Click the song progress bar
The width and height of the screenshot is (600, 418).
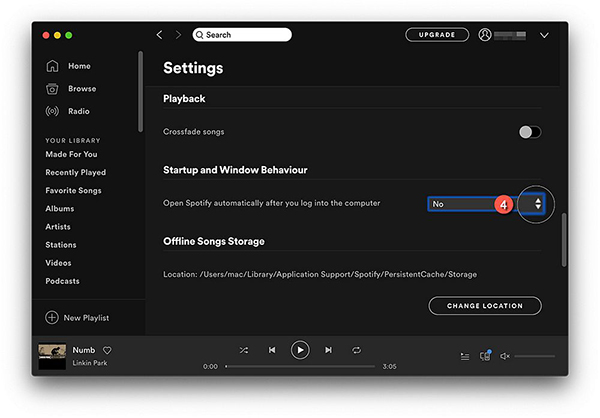(x=300, y=366)
